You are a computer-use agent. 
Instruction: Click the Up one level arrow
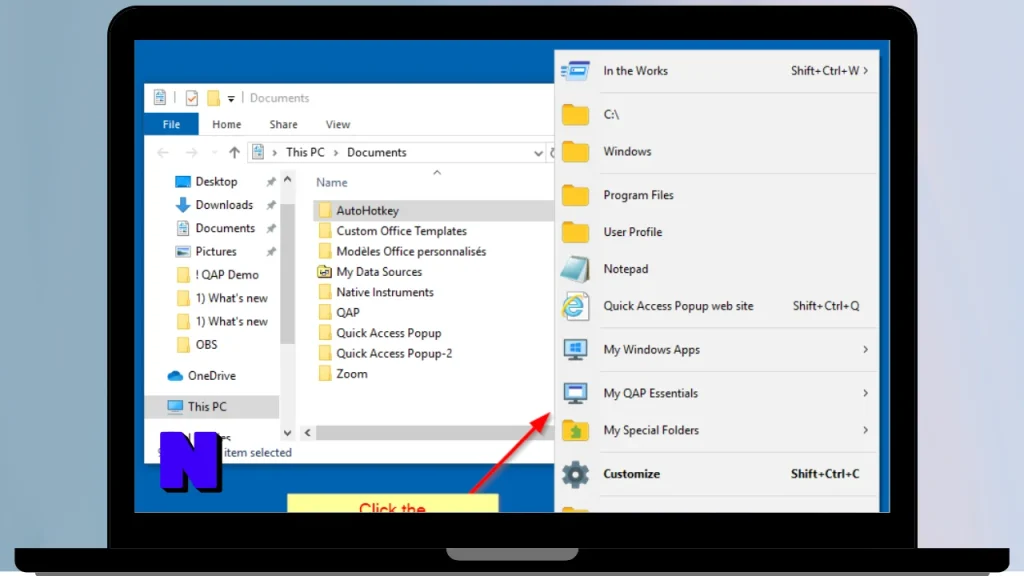[234, 152]
